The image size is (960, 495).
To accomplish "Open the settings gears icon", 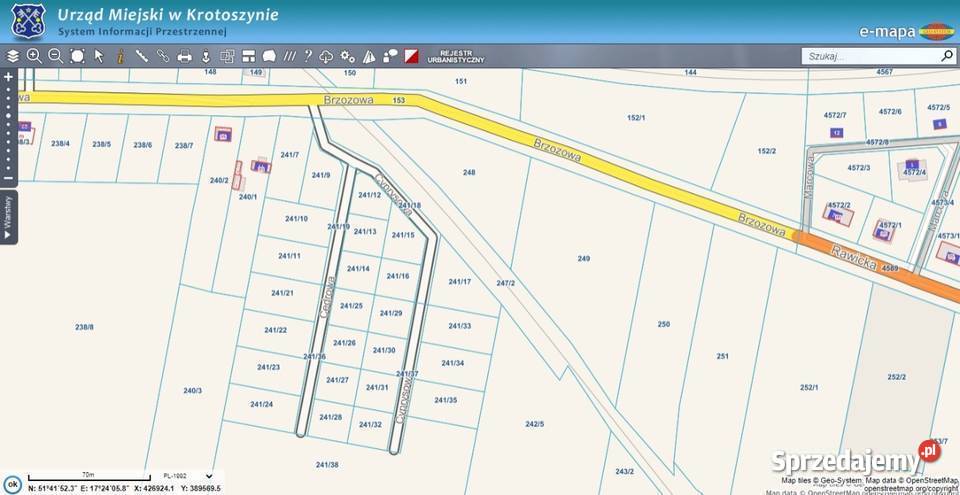I will coord(347,56).
